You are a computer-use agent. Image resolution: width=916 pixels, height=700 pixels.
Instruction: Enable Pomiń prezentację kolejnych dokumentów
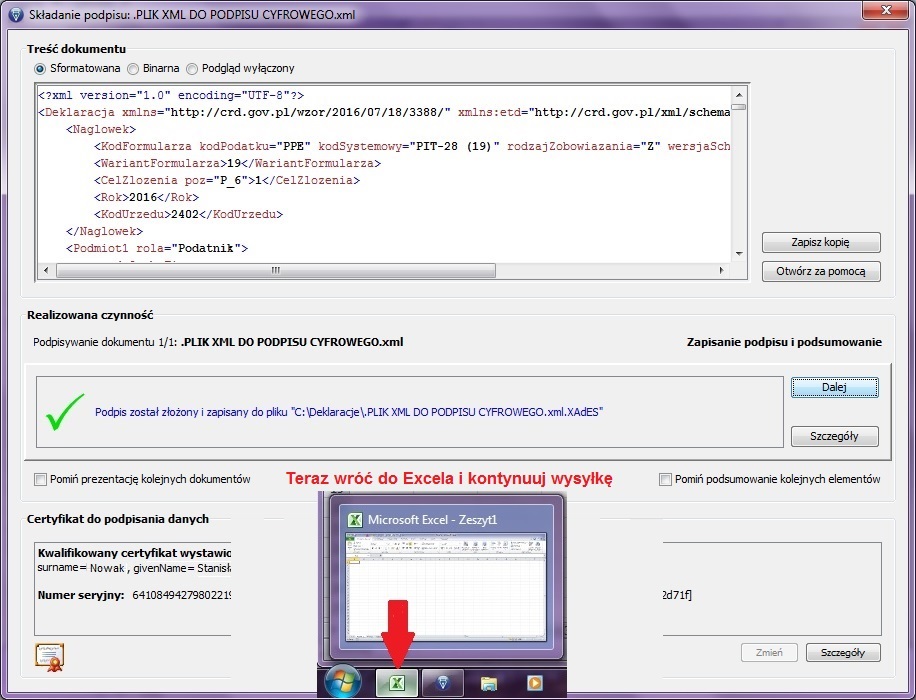pos(40,480)
